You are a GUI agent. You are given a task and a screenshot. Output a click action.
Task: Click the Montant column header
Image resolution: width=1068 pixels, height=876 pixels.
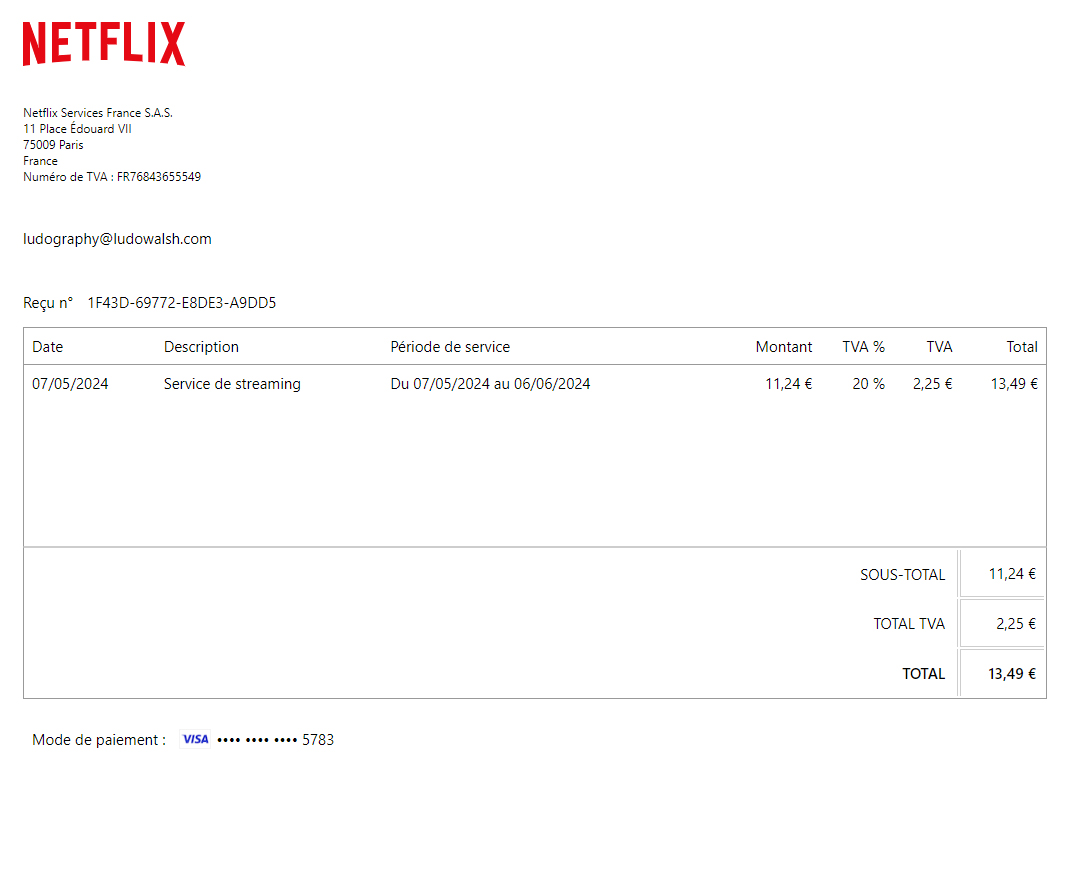point(783,347)
